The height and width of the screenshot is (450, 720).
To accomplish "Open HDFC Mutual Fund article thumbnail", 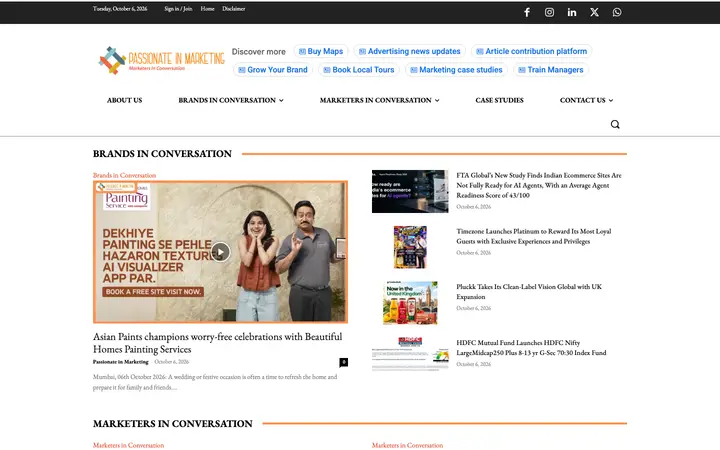I will pos(410,354).
